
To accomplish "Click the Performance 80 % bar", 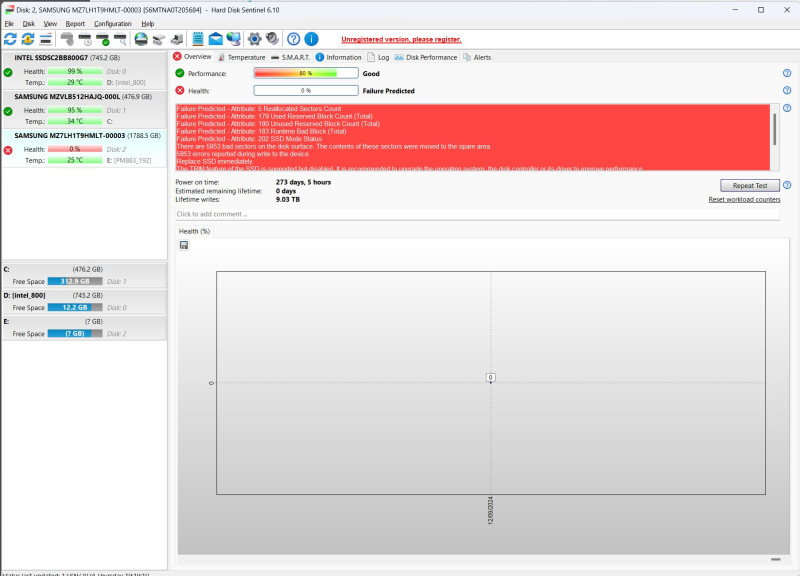I will pos(306,73).
